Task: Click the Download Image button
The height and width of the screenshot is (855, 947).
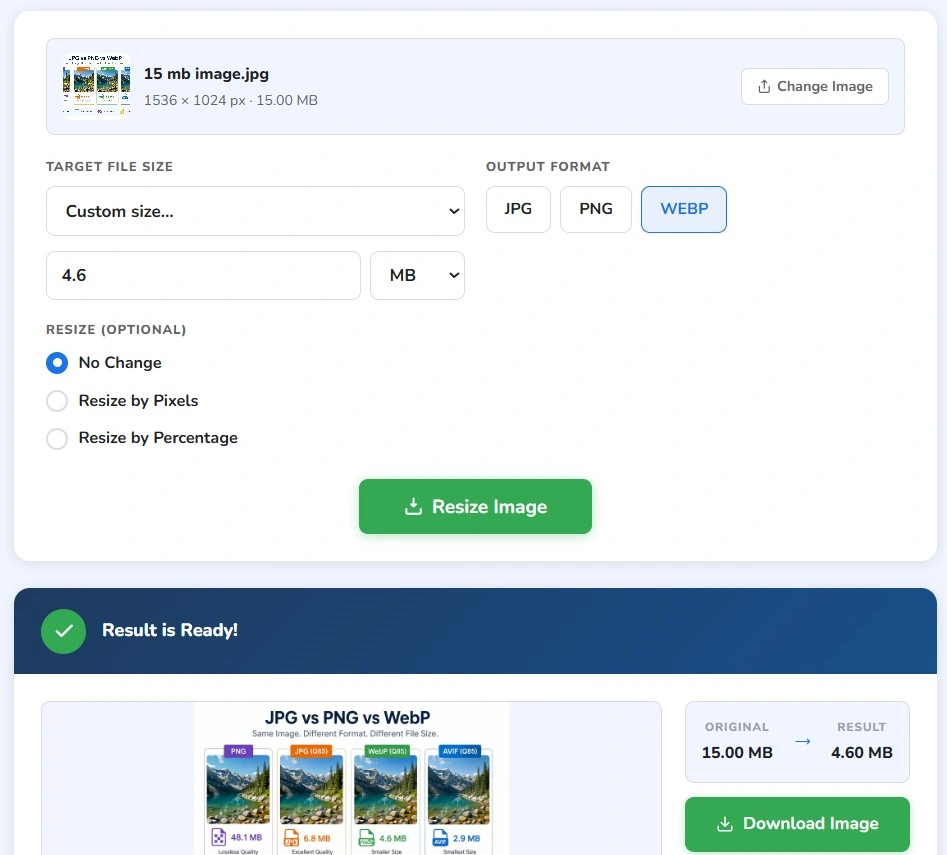Action: tap(797, 824)
